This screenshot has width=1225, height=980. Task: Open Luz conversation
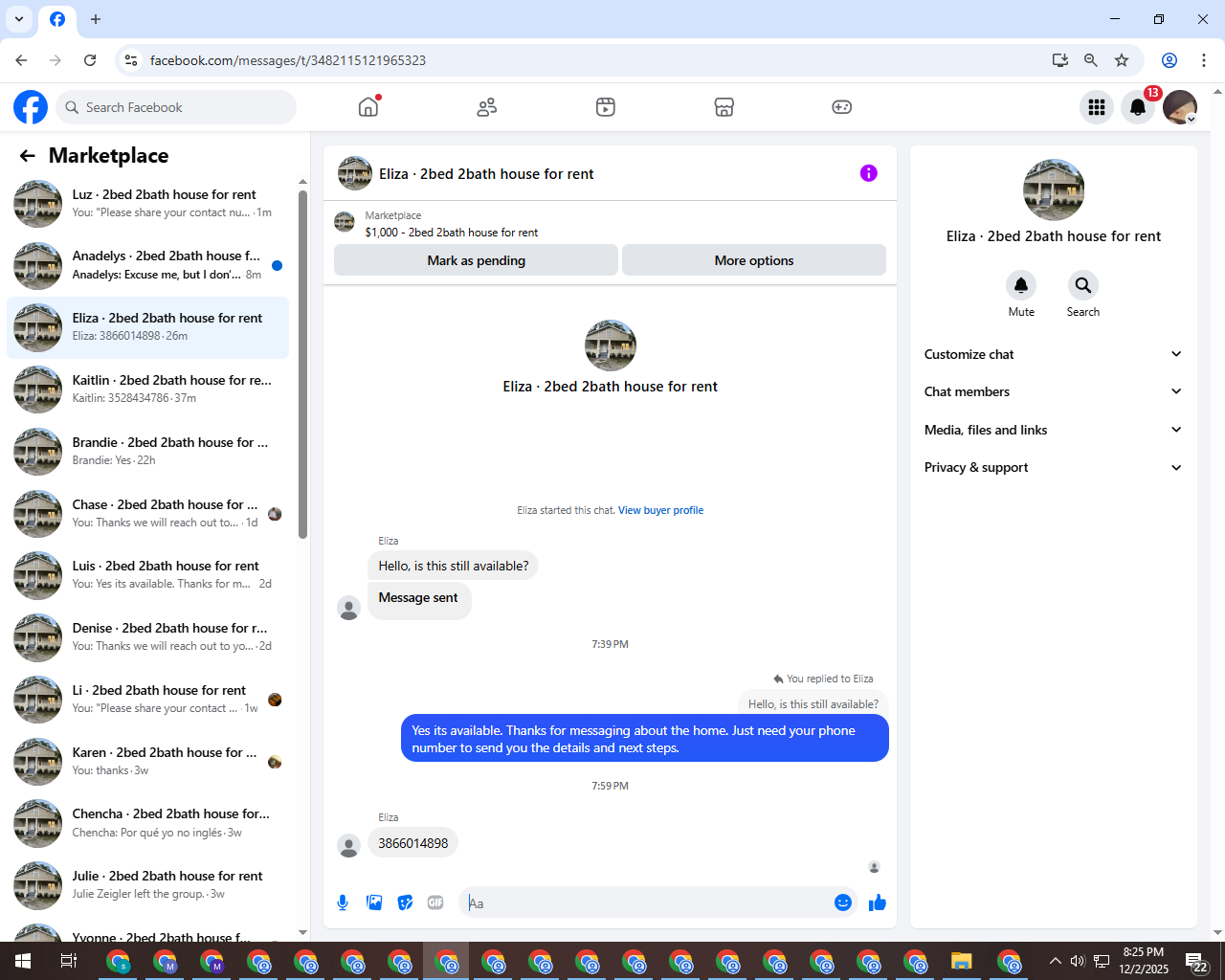coord(148,204)
